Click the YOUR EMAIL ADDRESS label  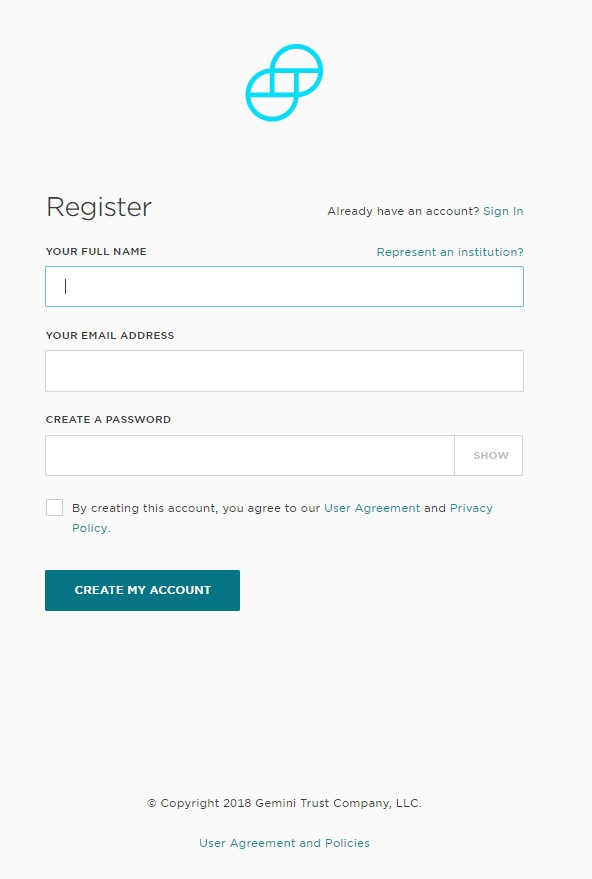pyautogui.click(x=110, y=335)
